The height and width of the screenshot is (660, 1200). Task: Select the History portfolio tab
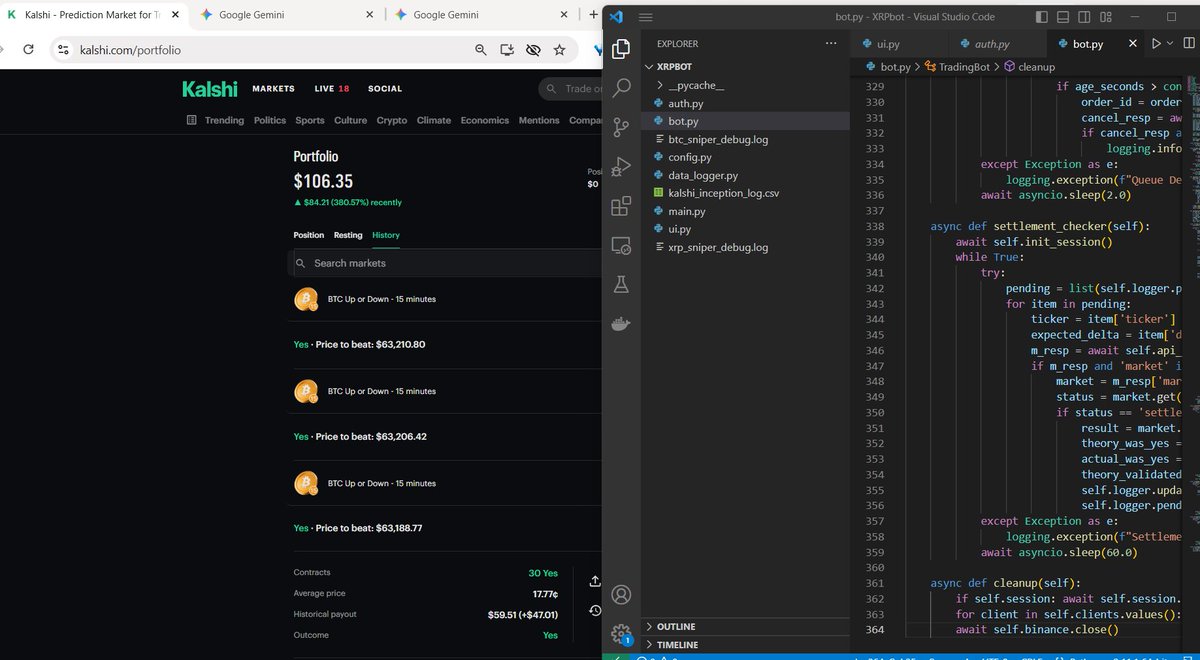[x=386, y=235]
